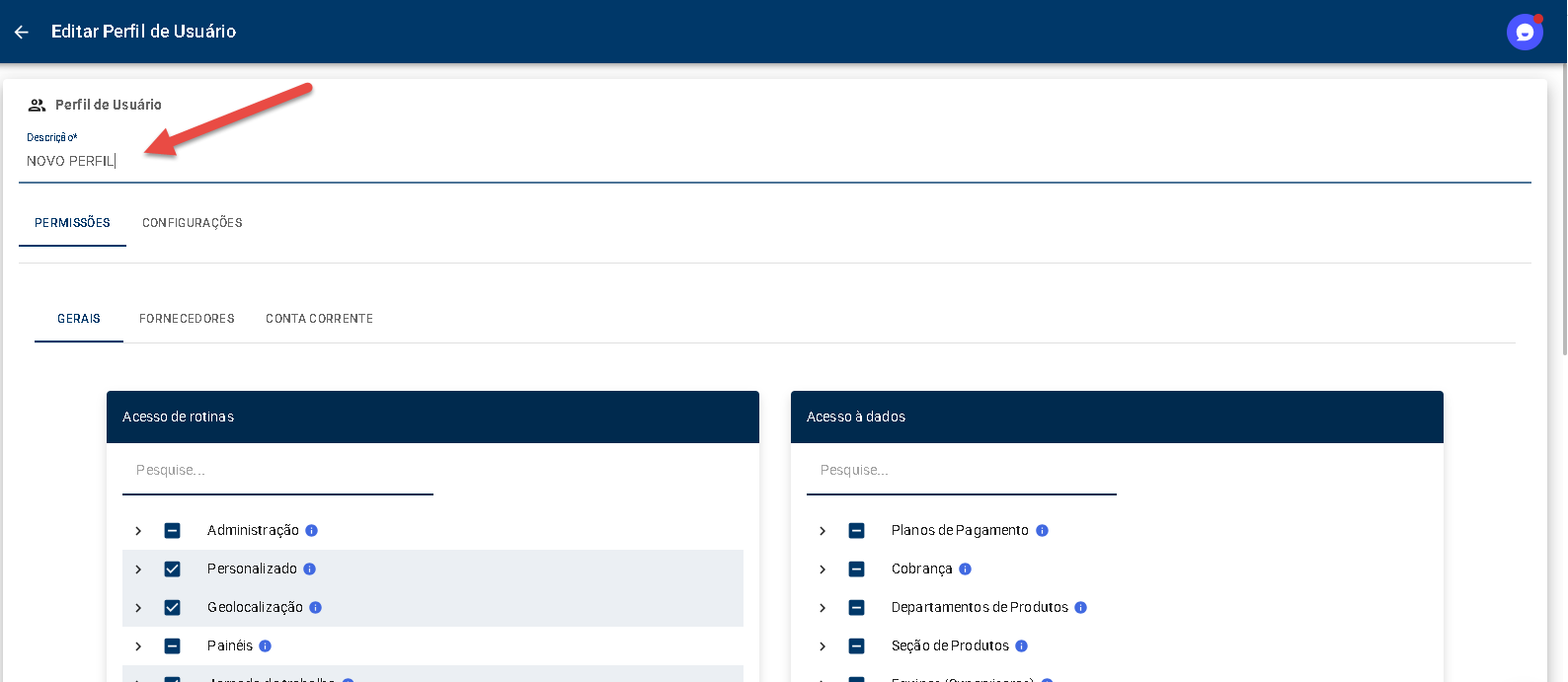
Task: Click search field under Acesso de rotinas
Action: pos(277,471)
